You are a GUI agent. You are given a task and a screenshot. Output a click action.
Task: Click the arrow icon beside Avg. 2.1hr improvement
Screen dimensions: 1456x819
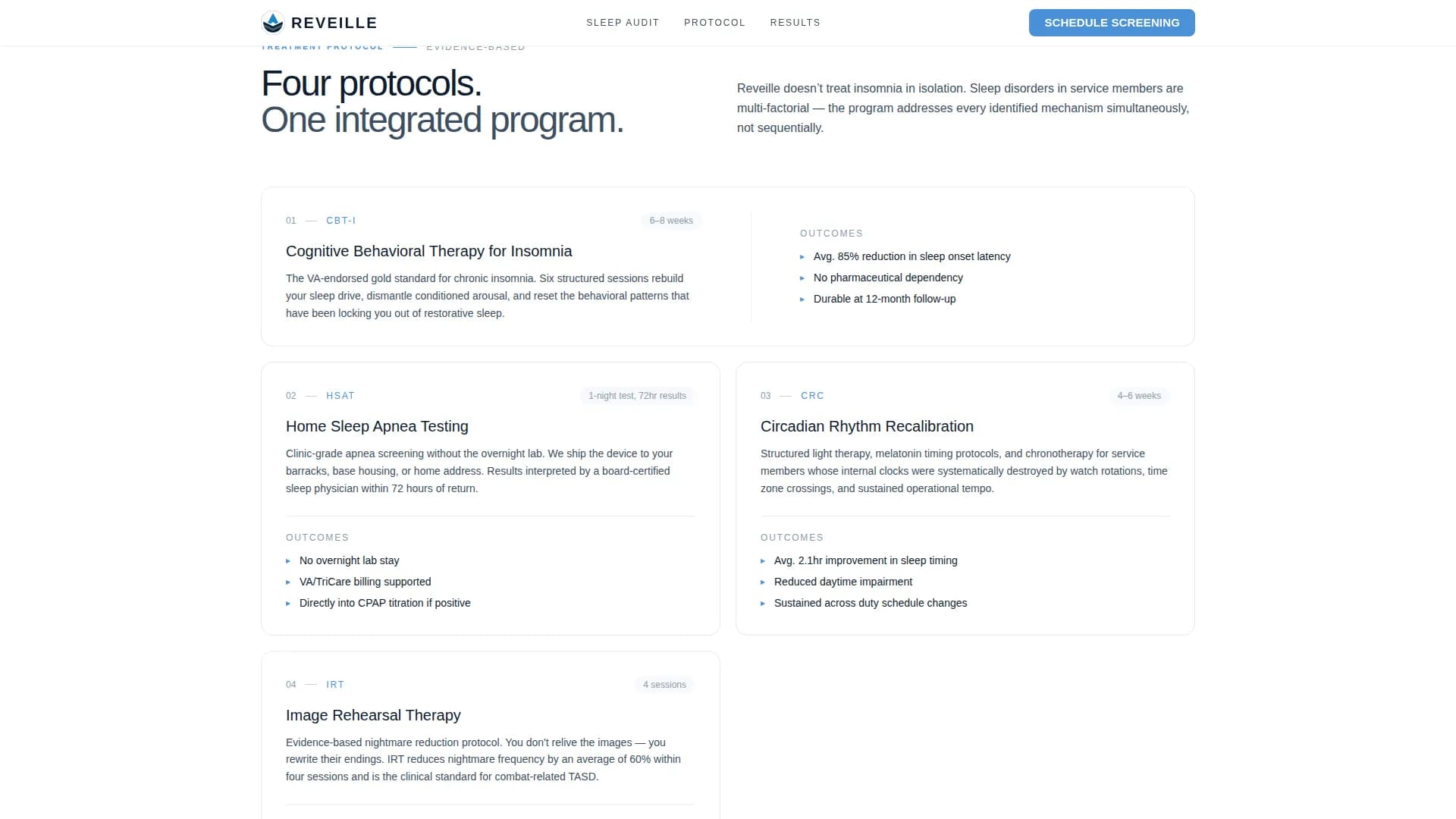763,561
